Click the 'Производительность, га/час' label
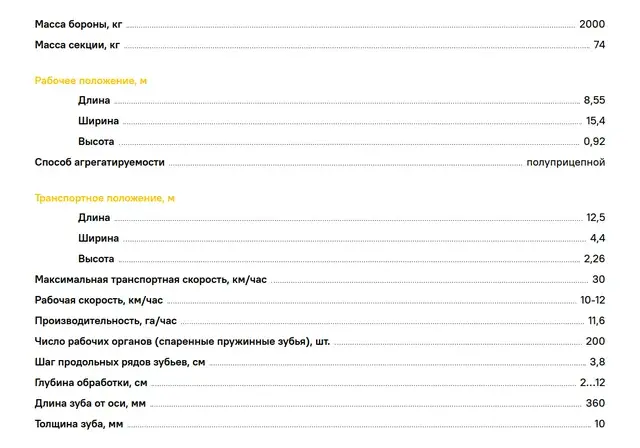 coord(106,321)
